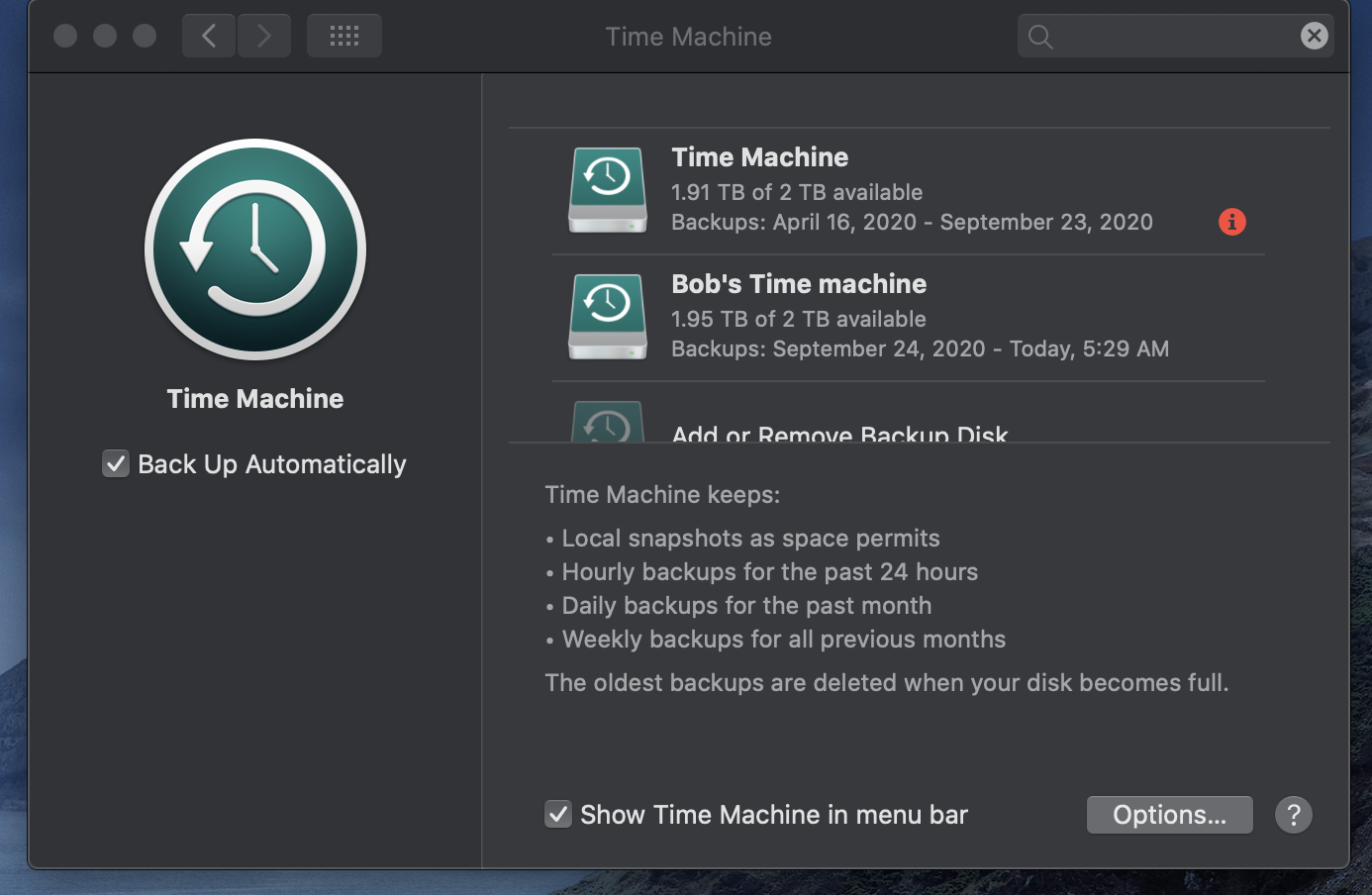Screen dimensions: 1372x895
Task: Clear the search field with X
Action: tap(1314, 37)
